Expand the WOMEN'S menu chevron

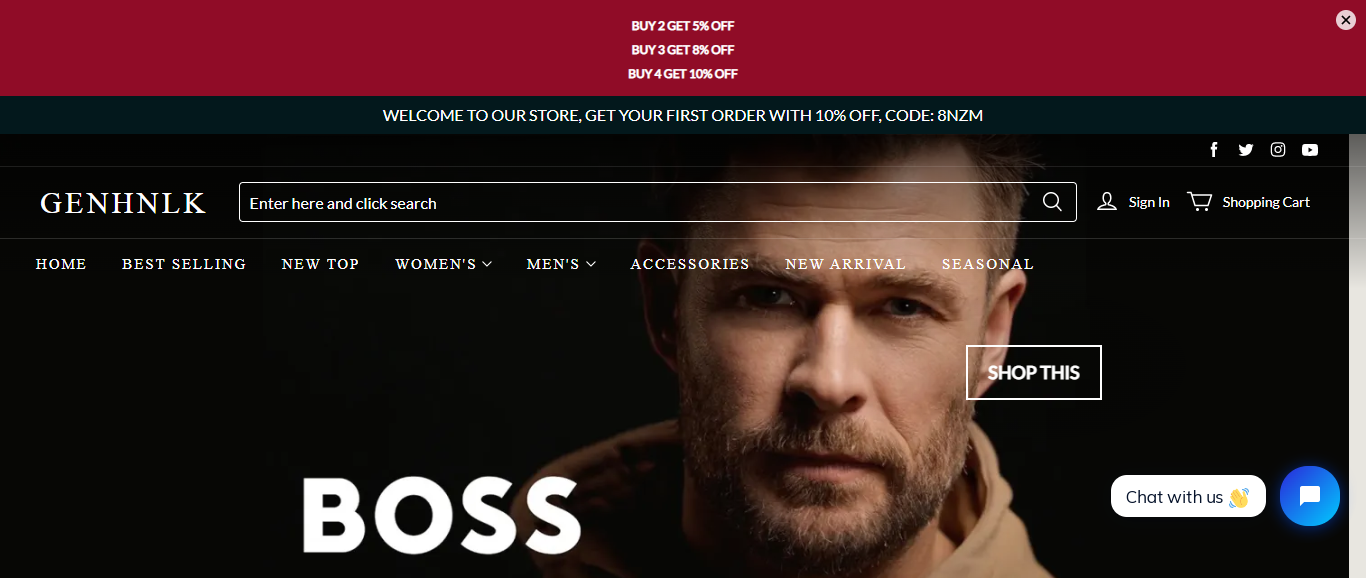[487, 264]
